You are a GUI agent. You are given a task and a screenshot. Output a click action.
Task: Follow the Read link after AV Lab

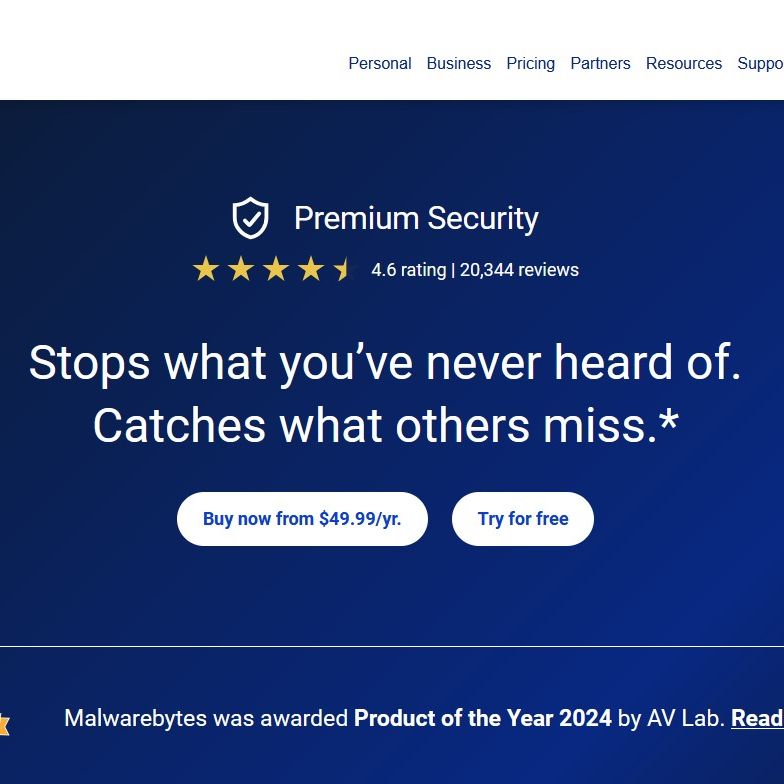pos(757,718)
